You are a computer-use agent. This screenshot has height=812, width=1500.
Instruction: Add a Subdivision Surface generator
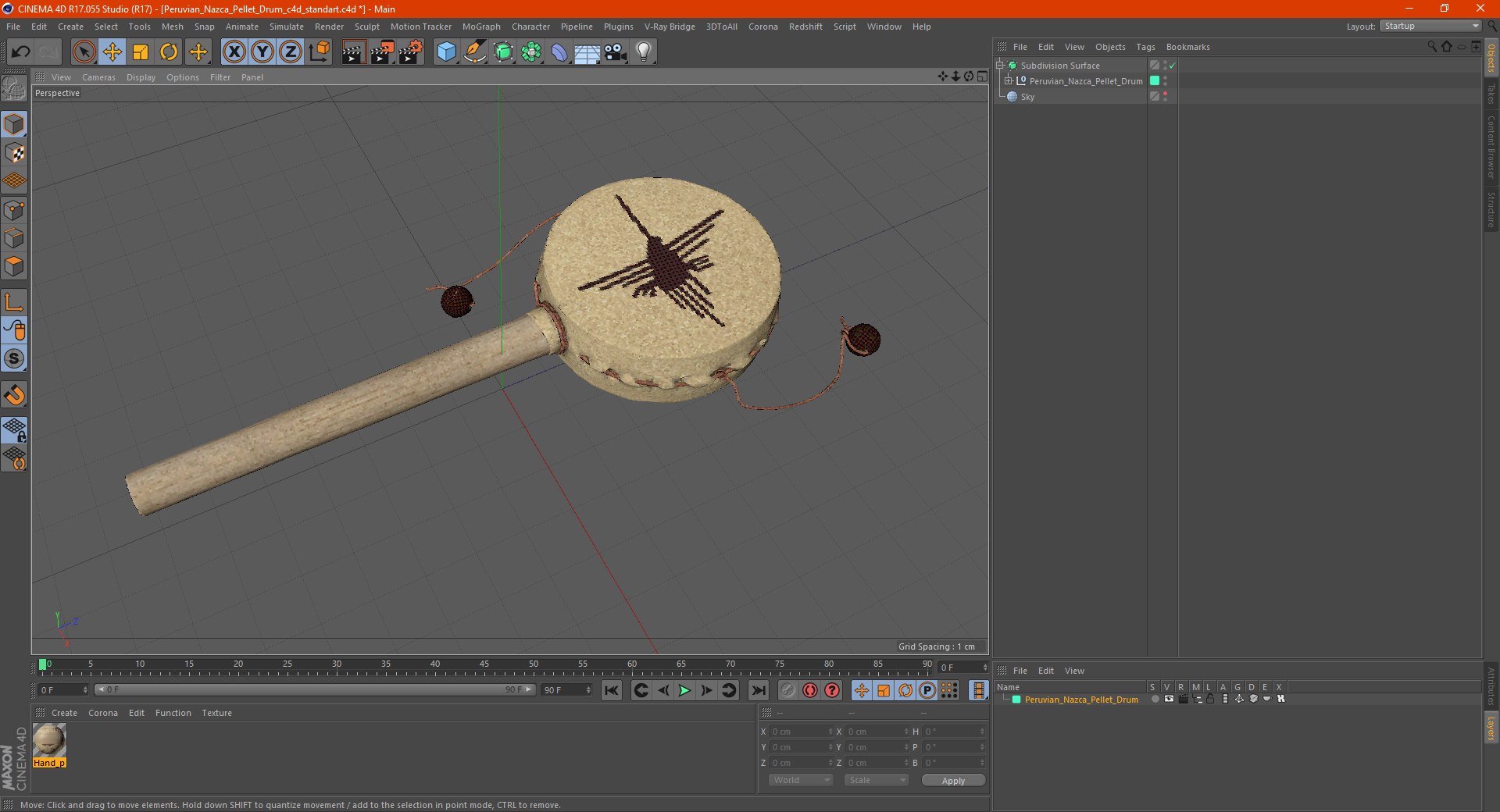coord(503,52)
